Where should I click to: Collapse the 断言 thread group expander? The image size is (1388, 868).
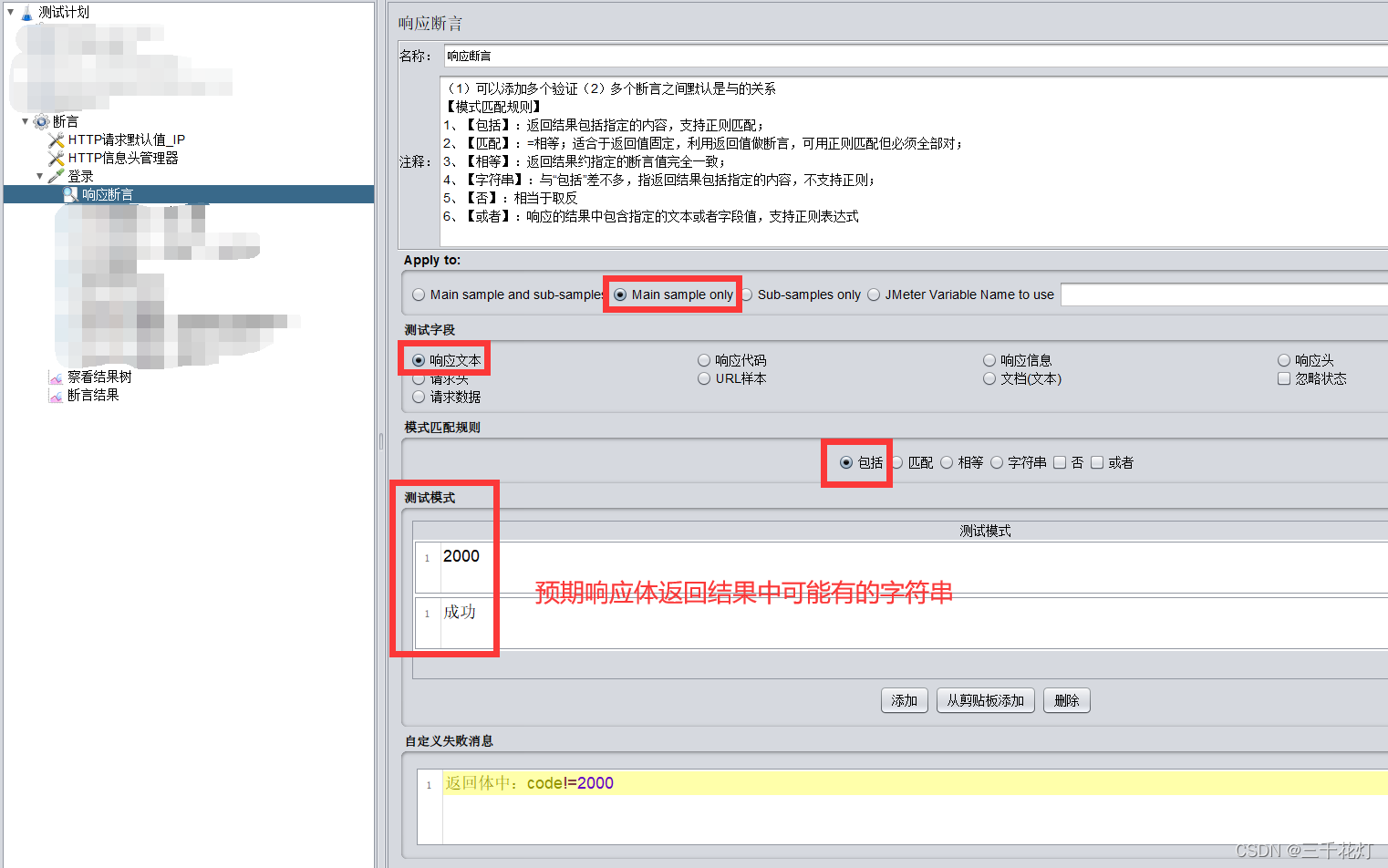pos(26,121)
